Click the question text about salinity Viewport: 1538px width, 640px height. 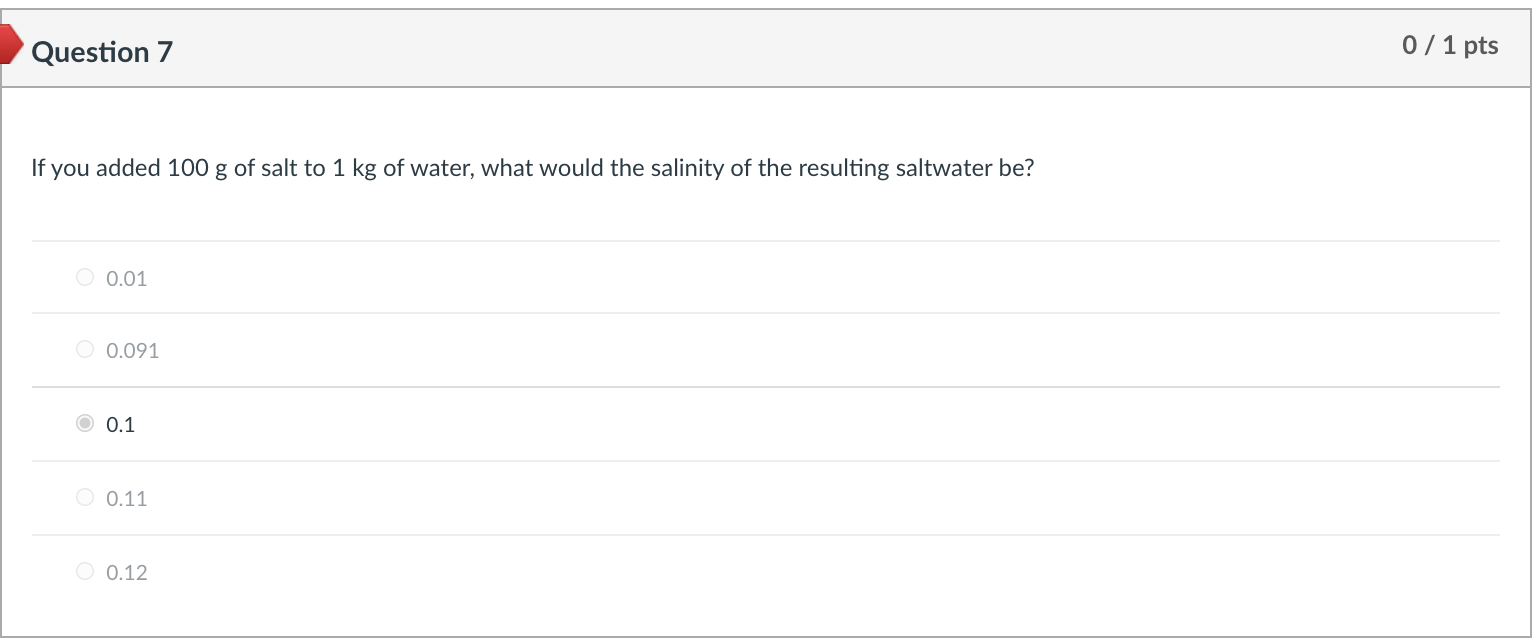click(533, 167)
